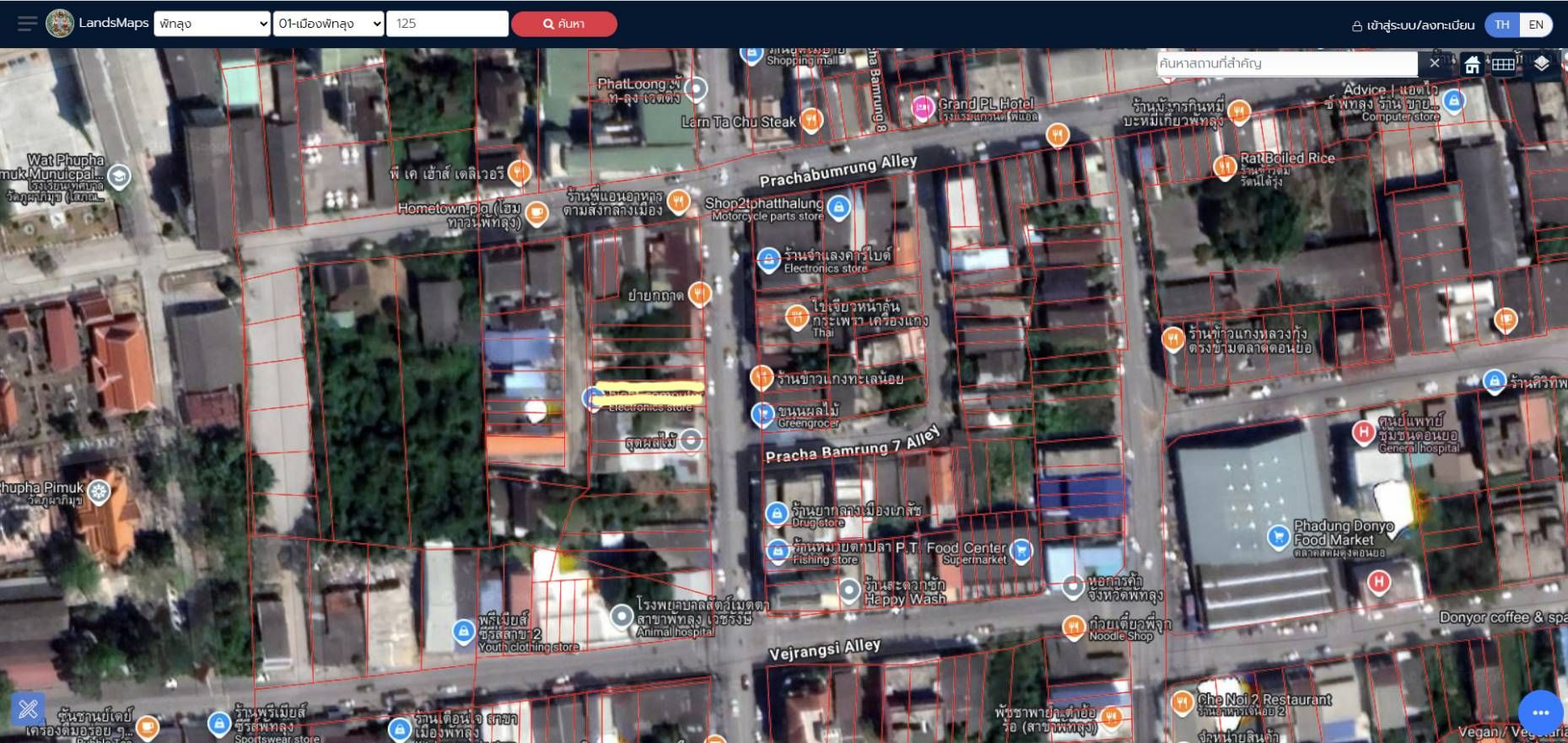Focus the important places search box

point(1287,63)
